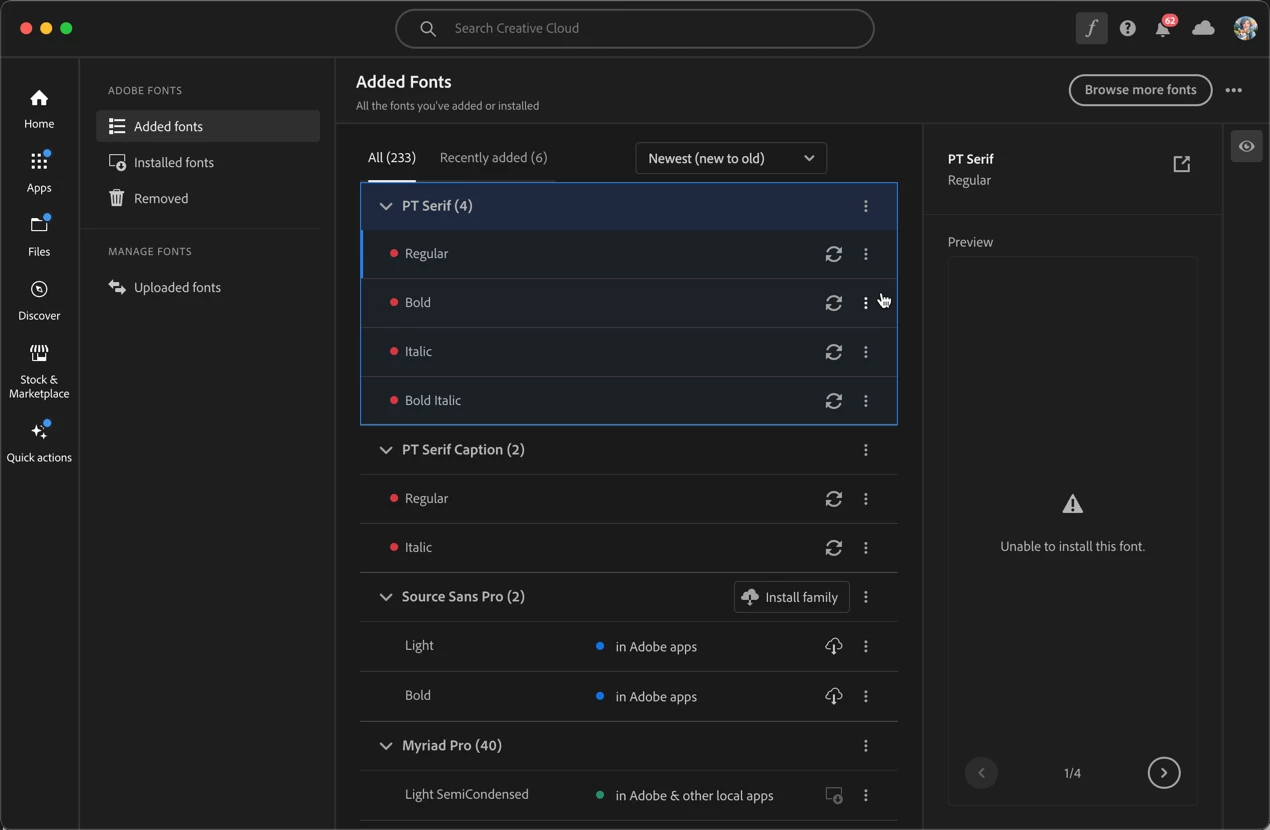Select Installed fonts in sidebar
Viewport: 1270px width, 830px height.
[x=208, y=162]
